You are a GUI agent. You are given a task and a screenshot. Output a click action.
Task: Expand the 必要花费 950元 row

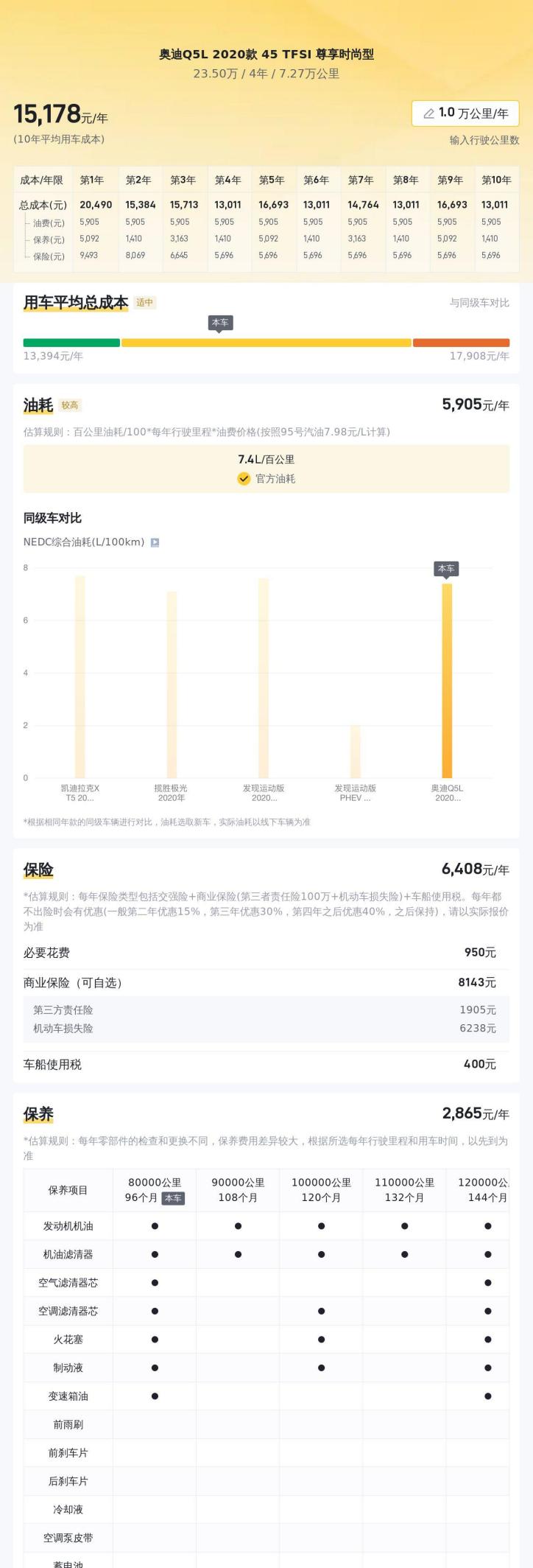pyautogui.click(x=266, y=953)
